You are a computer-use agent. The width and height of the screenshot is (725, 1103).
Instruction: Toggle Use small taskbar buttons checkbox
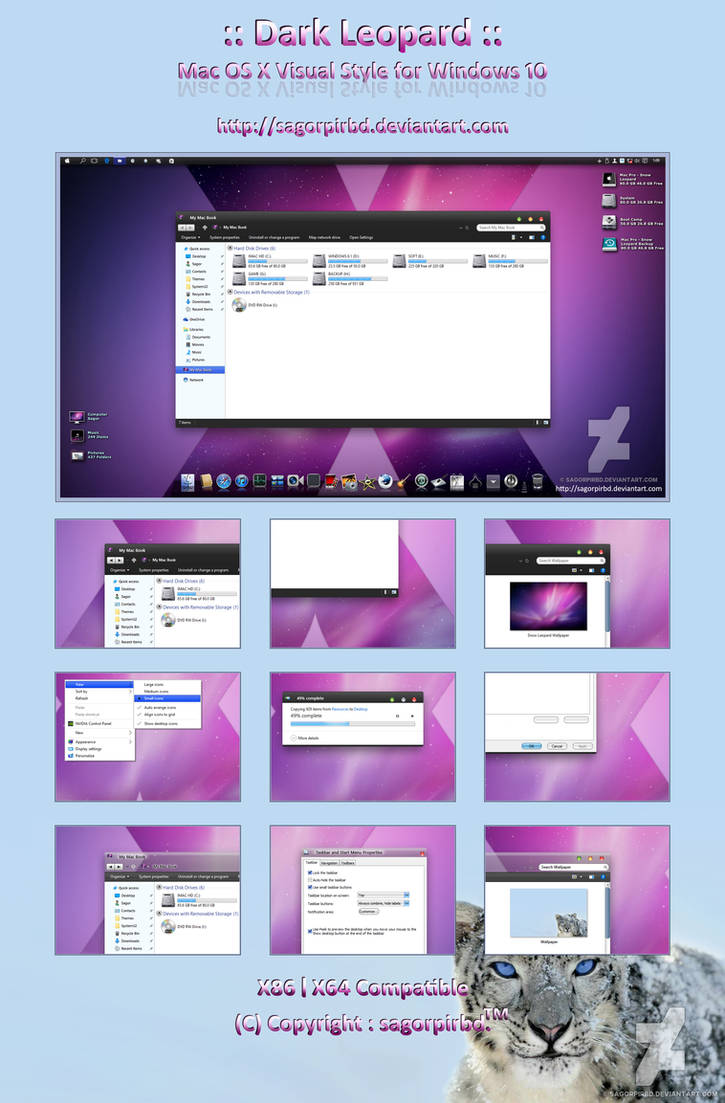click(x=310, y=887)
